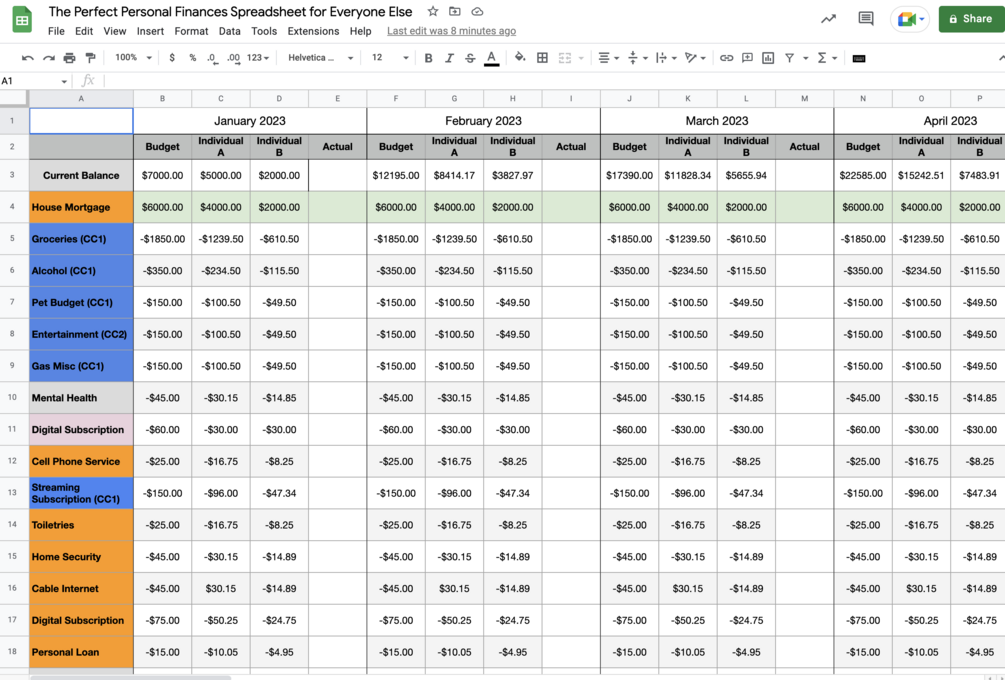The image size is (1005, 680).
Task: Select the paint format roller icon
Action: tap(90, 58)
